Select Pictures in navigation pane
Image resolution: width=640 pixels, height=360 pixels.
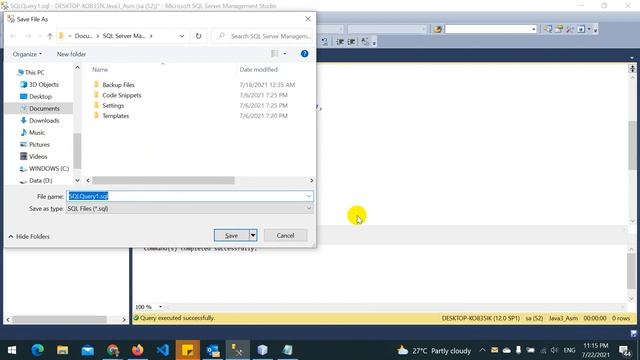pos(39,144)
